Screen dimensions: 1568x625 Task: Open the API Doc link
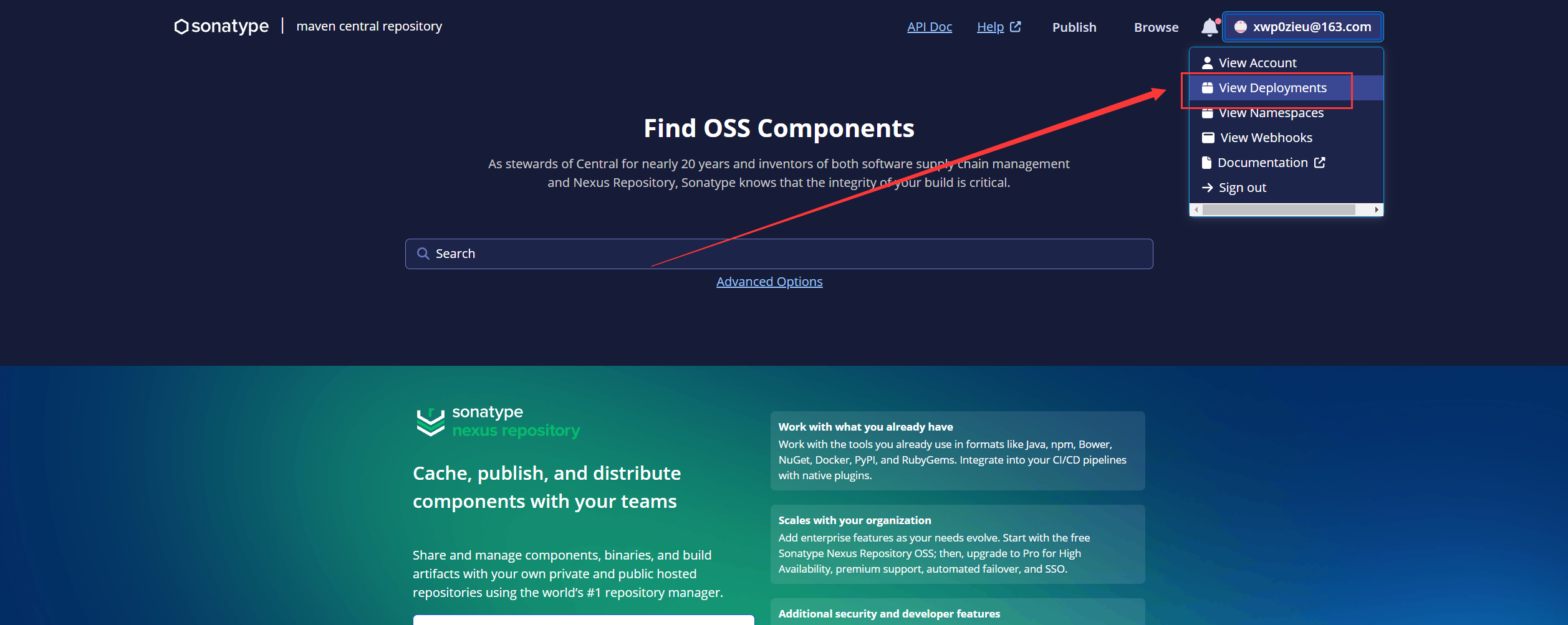click(x=930, y=27)
